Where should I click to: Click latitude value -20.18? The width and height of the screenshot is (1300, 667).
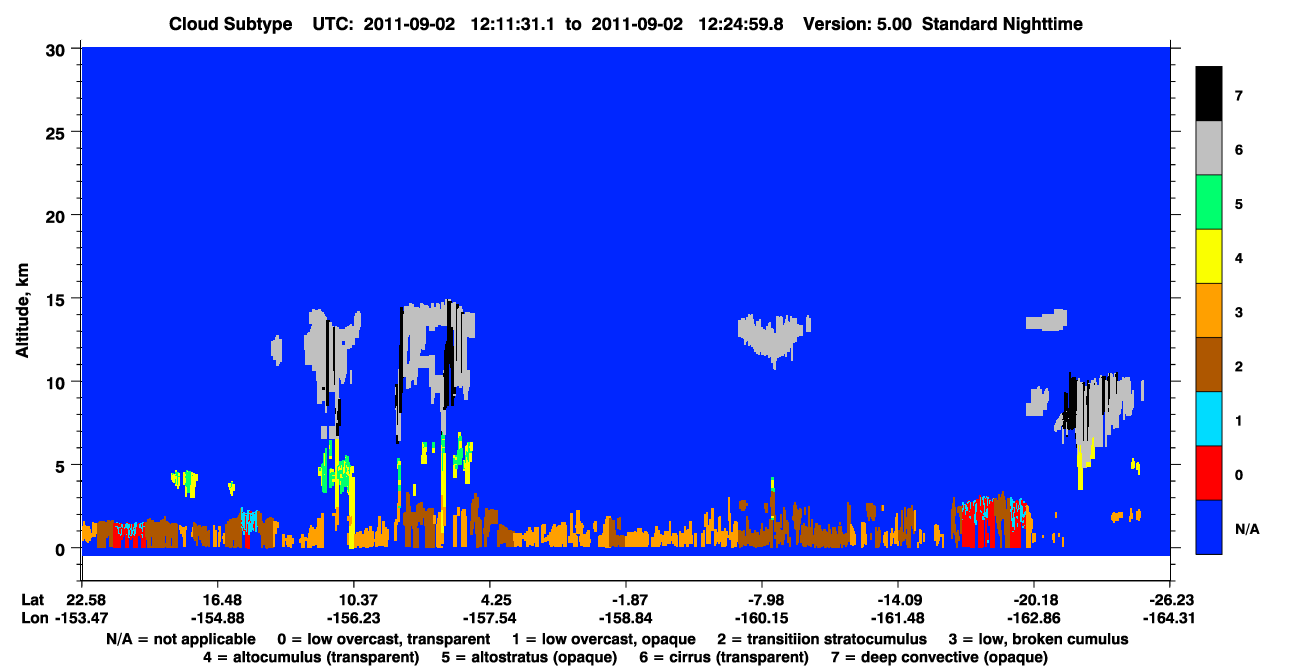coord(1032,599)
